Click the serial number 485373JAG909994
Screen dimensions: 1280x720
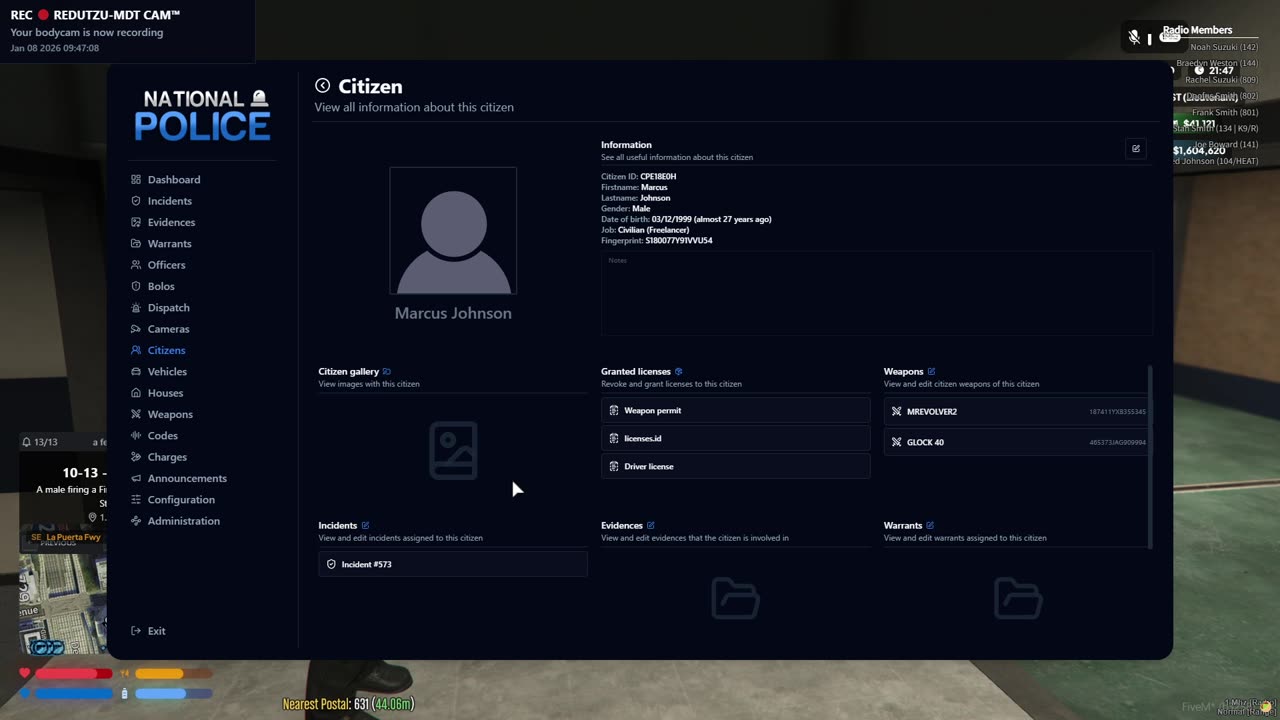pos(1117,442)
